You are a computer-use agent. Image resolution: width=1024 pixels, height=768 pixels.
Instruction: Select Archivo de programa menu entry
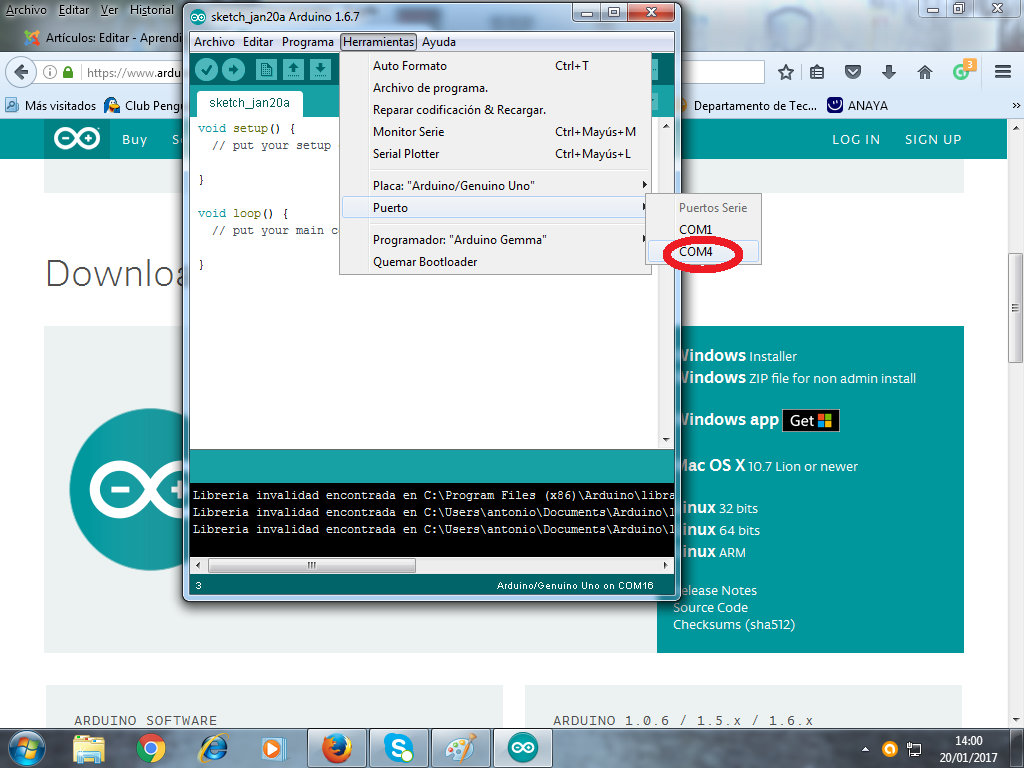(x=496, y=88)
